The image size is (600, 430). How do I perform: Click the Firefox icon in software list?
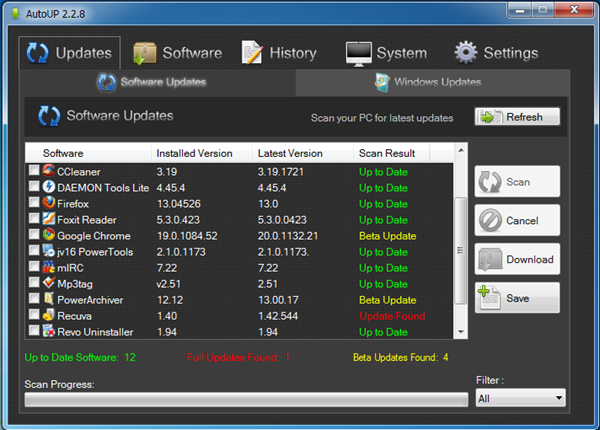[x=48, y=203]
